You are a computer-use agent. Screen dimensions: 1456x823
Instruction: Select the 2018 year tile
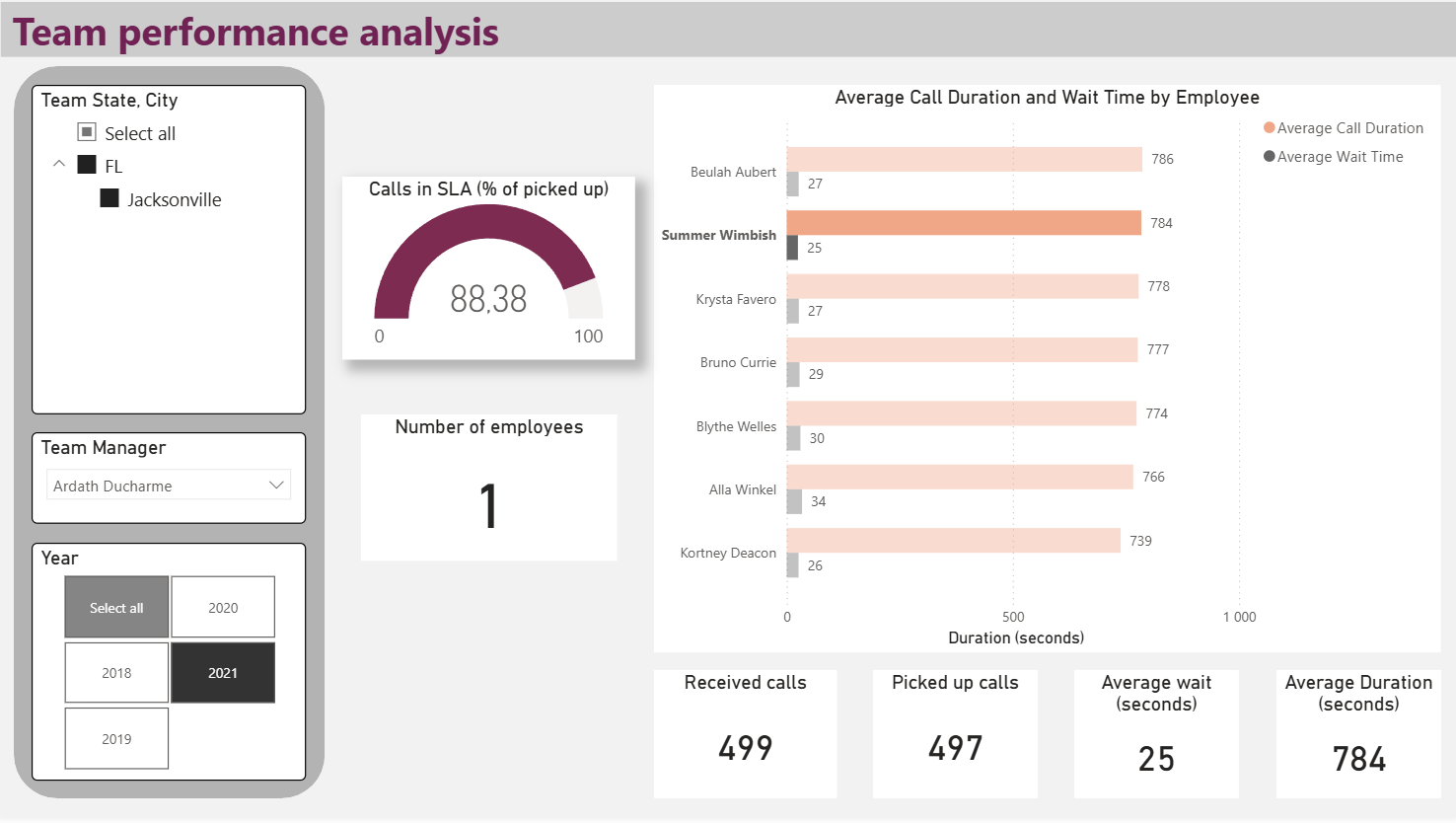pyautogui.click(x=116, y=673)
